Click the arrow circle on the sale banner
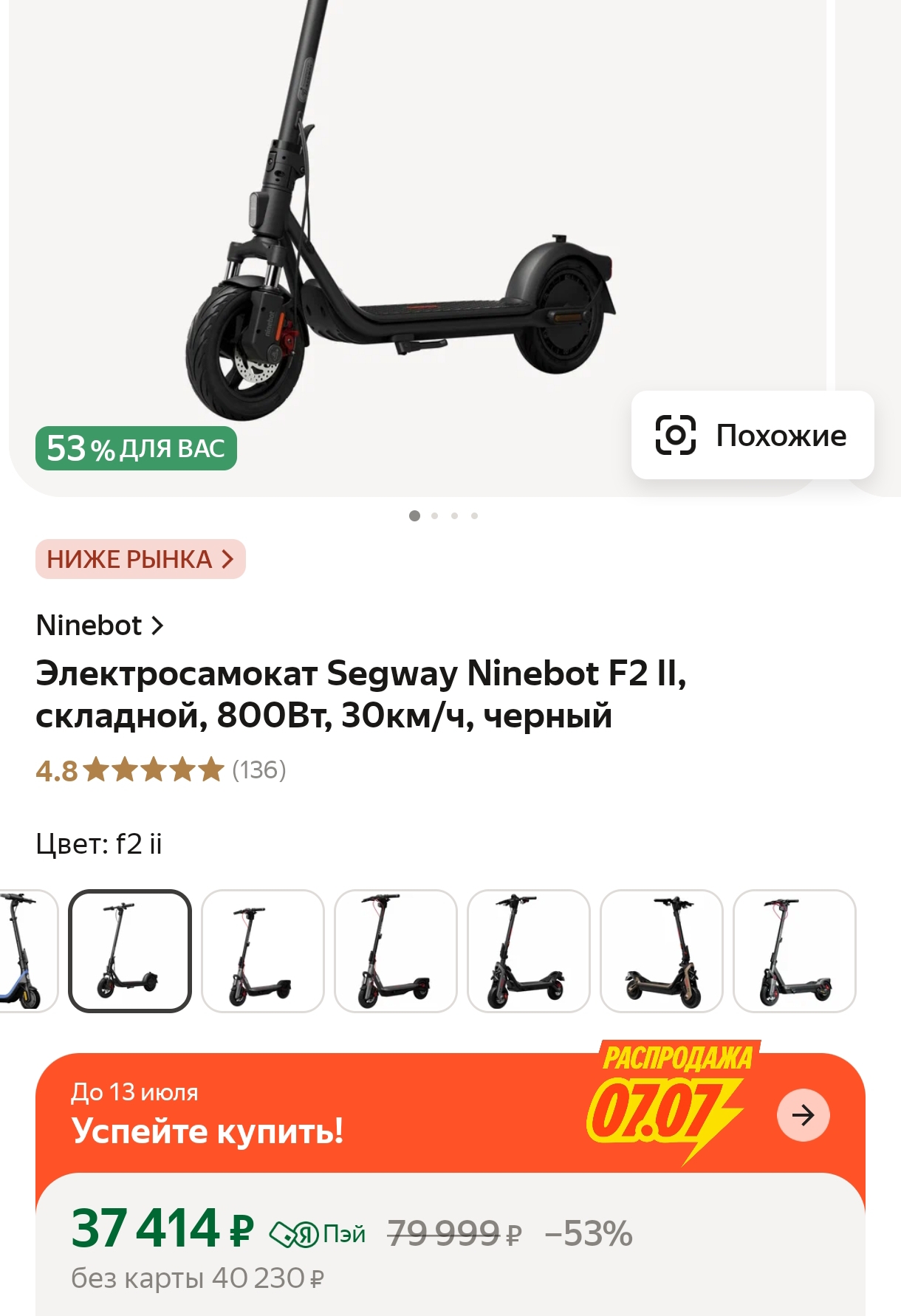 [804, 1115]
